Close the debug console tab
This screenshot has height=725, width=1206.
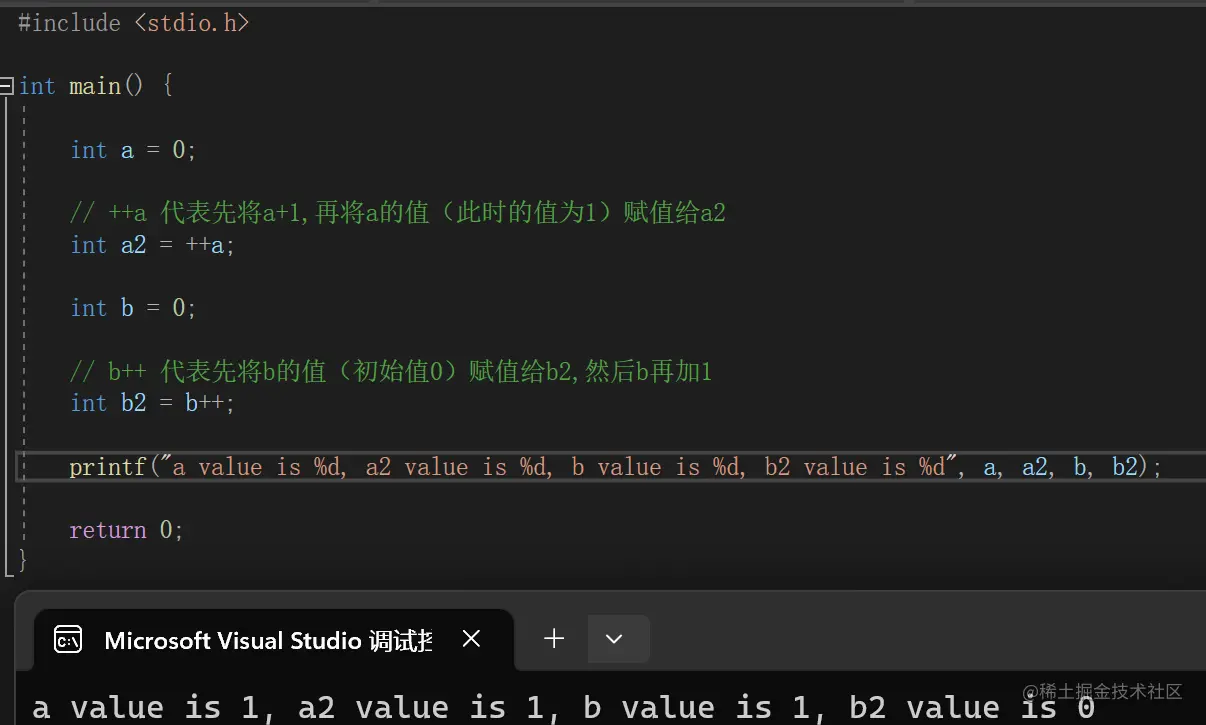click(471, 639)
